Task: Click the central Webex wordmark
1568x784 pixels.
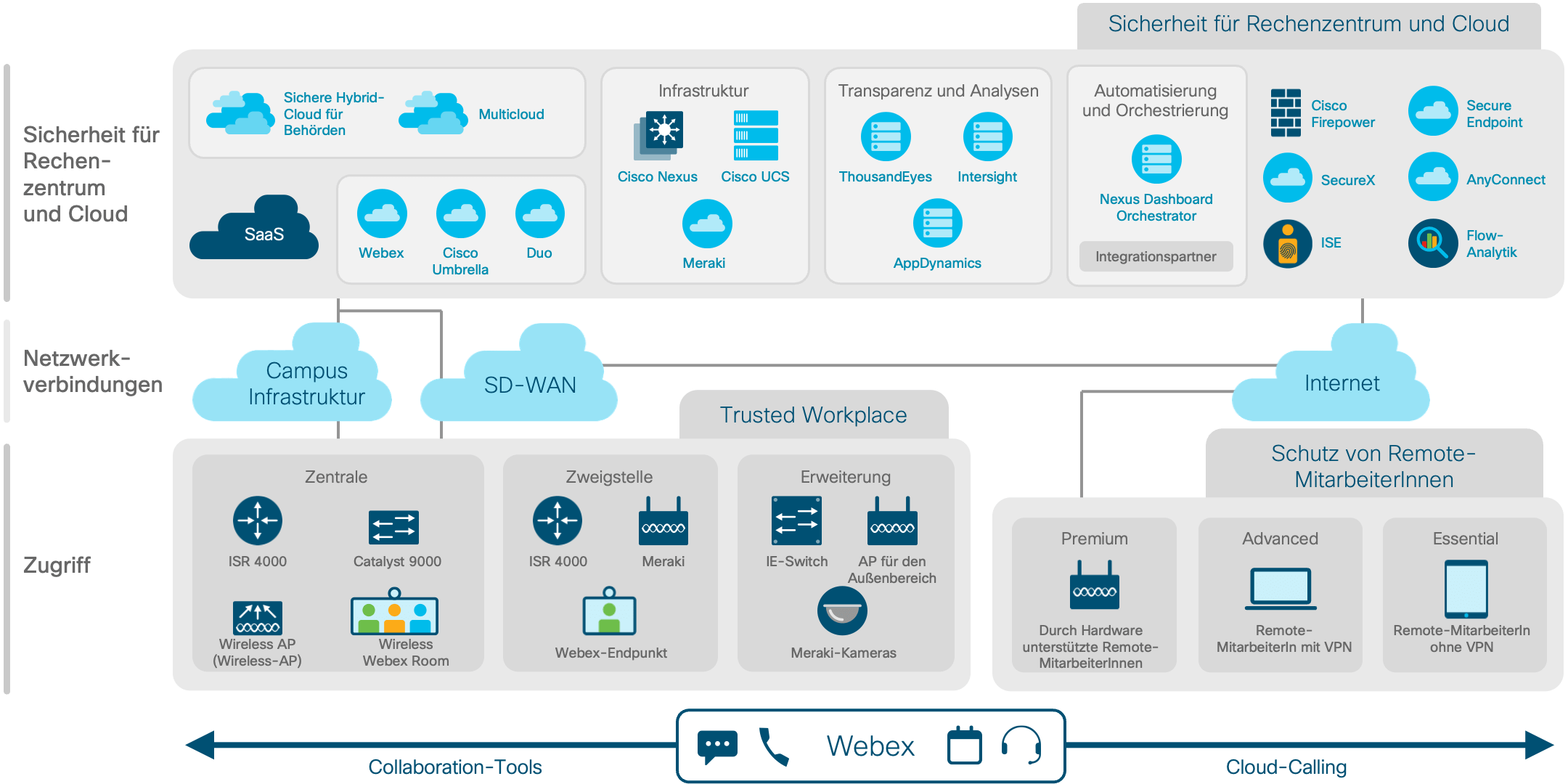Action: click(x=870, y=746)
